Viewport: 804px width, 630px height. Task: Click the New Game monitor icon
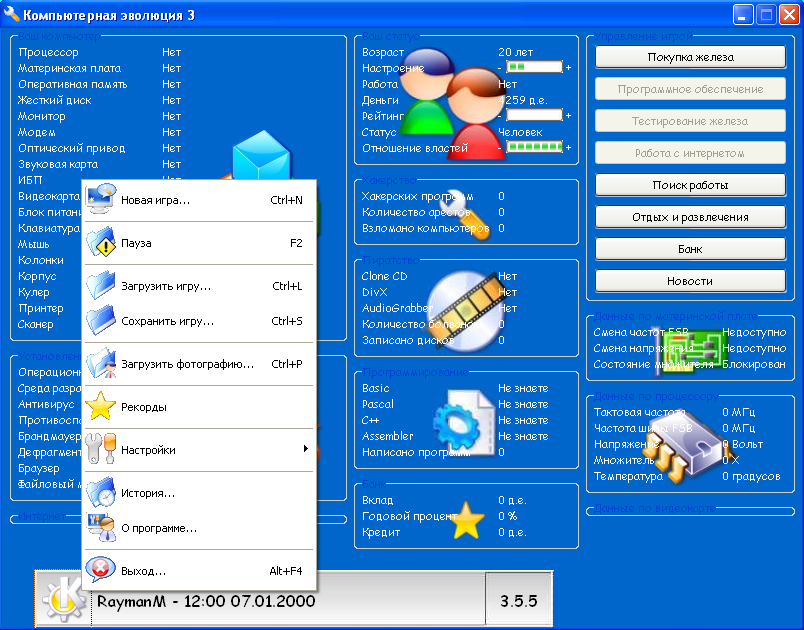point(100,199)
